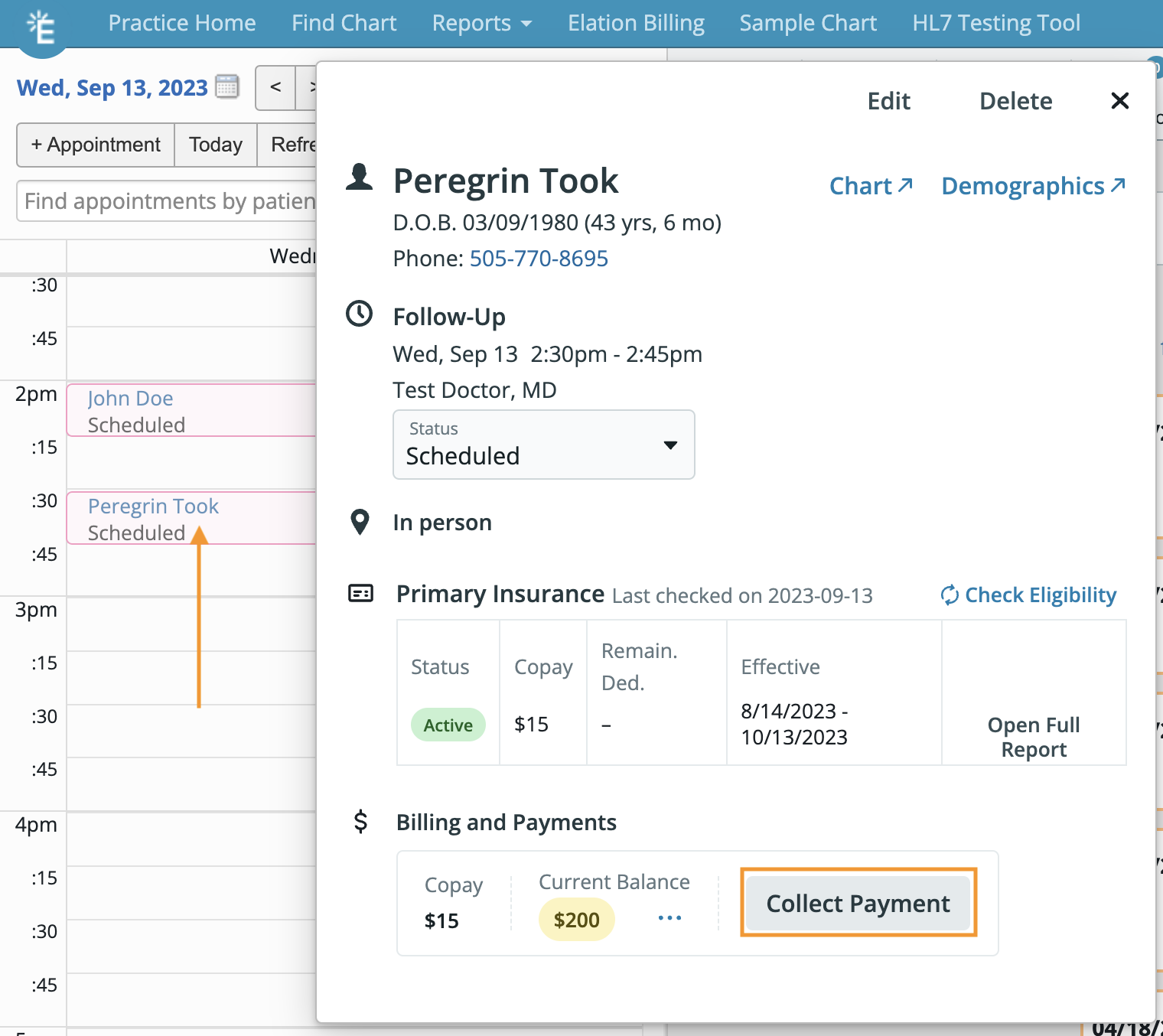The image size is (1163, 1036).
Task: Click the $15 copay in insurance table
Action: (x=531, y=724)
